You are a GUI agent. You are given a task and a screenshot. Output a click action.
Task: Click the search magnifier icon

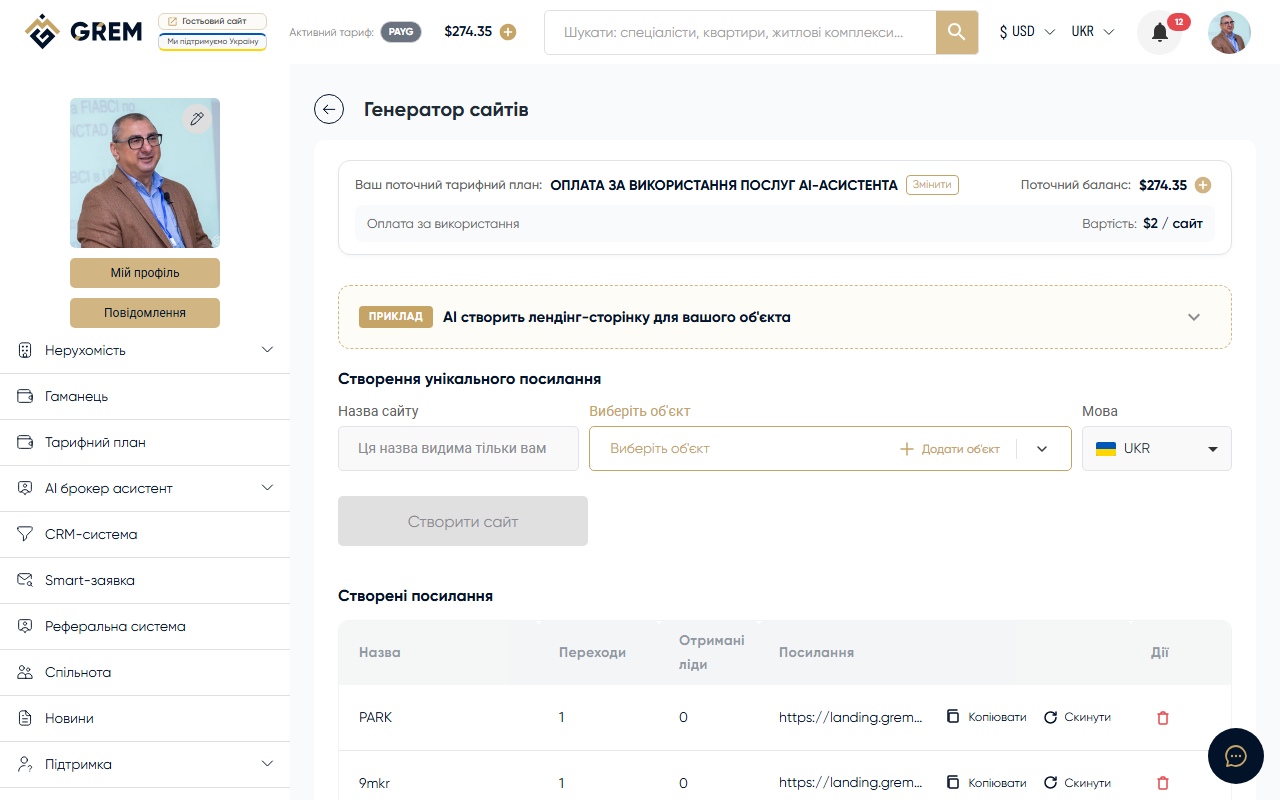(x=955, y=32)
